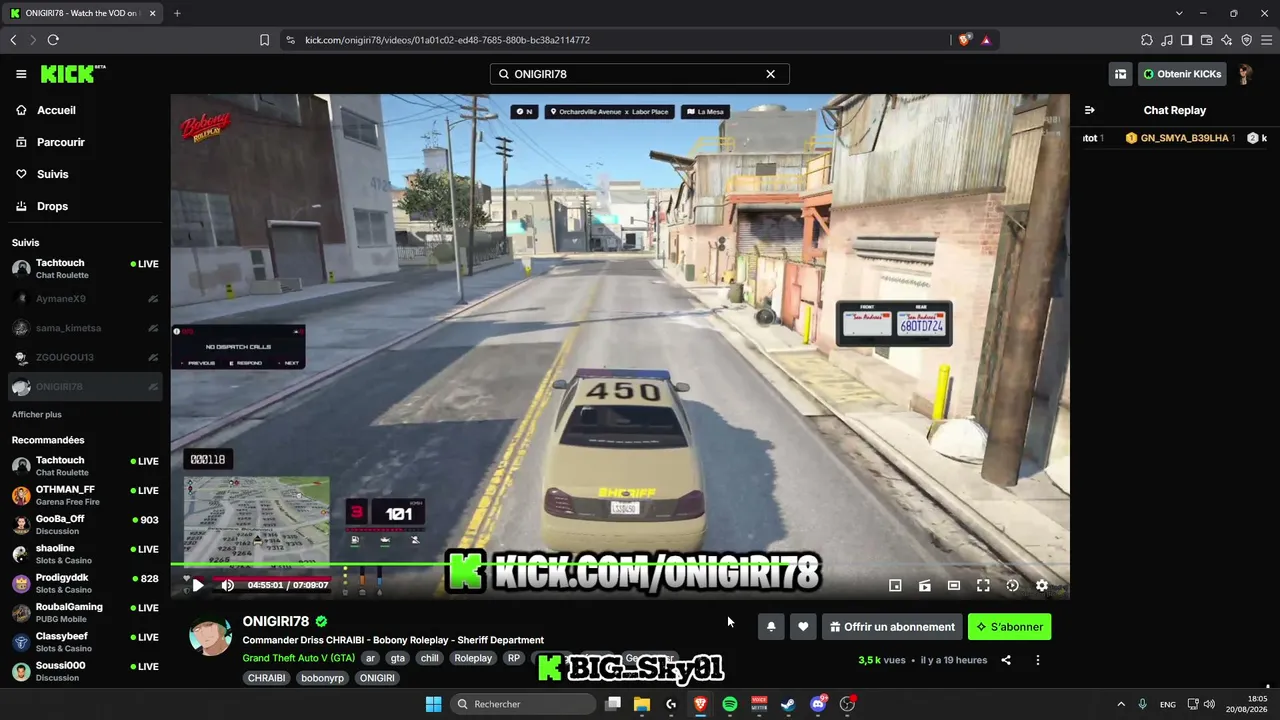
Task: Open Tachtouch channel under Suivis
Action: (85, 269)
